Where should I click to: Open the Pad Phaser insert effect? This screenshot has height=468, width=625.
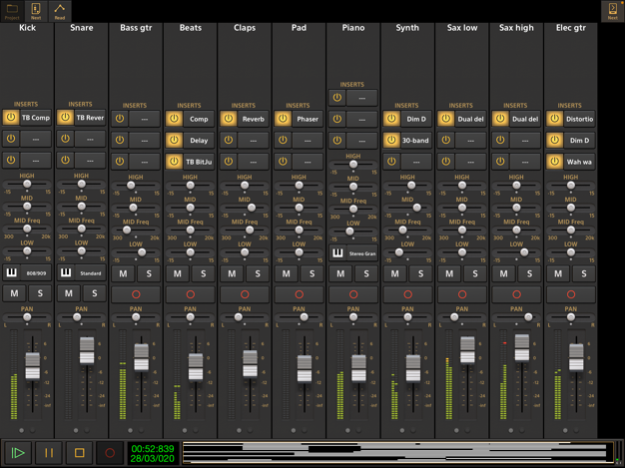(306, 118)
